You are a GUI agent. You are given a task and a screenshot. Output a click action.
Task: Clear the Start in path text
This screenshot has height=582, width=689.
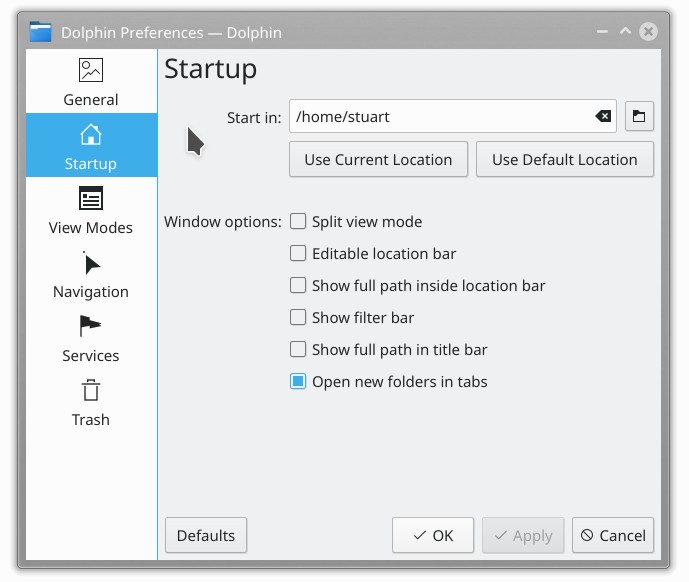[x=603, y=117]
